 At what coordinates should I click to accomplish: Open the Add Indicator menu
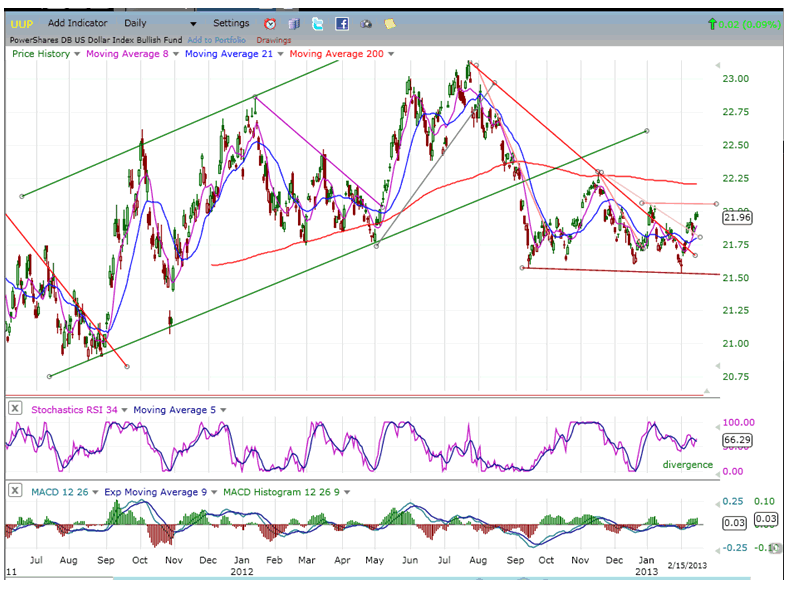[77, 23]
